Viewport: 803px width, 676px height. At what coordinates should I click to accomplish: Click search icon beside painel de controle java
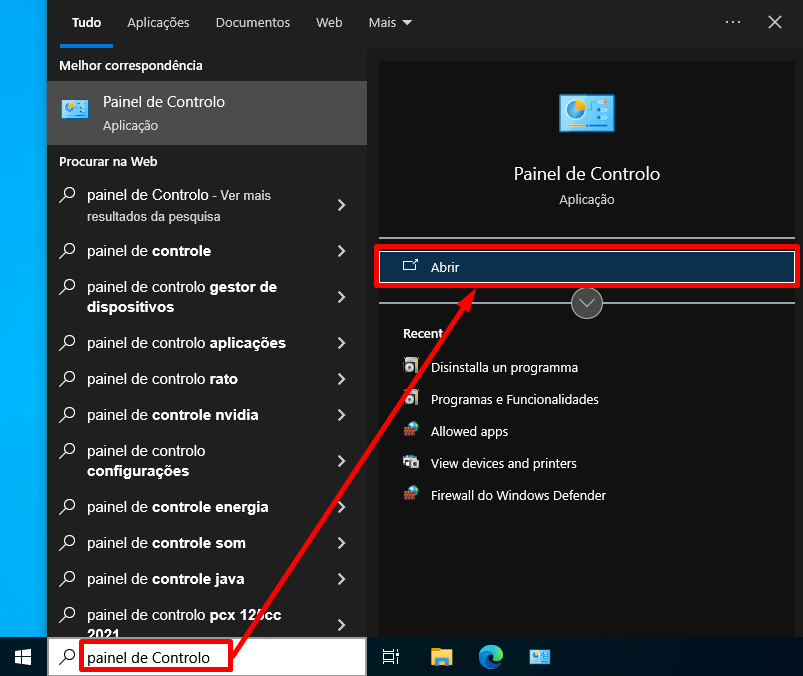tap(67, 578)
